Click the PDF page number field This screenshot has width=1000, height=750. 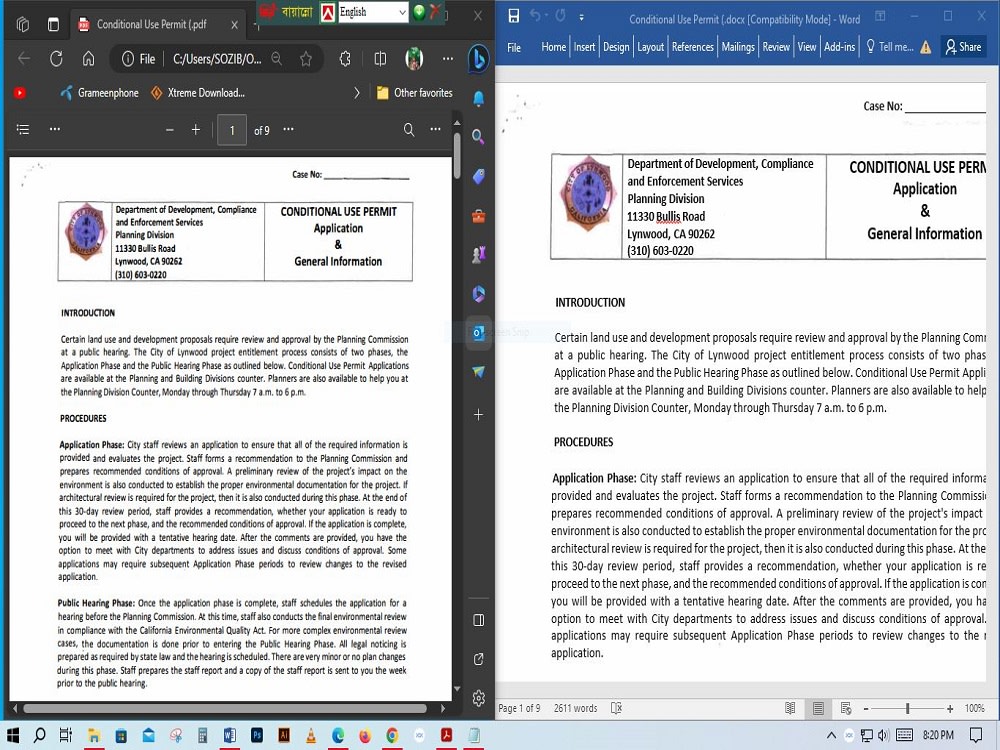coord(232,130)
